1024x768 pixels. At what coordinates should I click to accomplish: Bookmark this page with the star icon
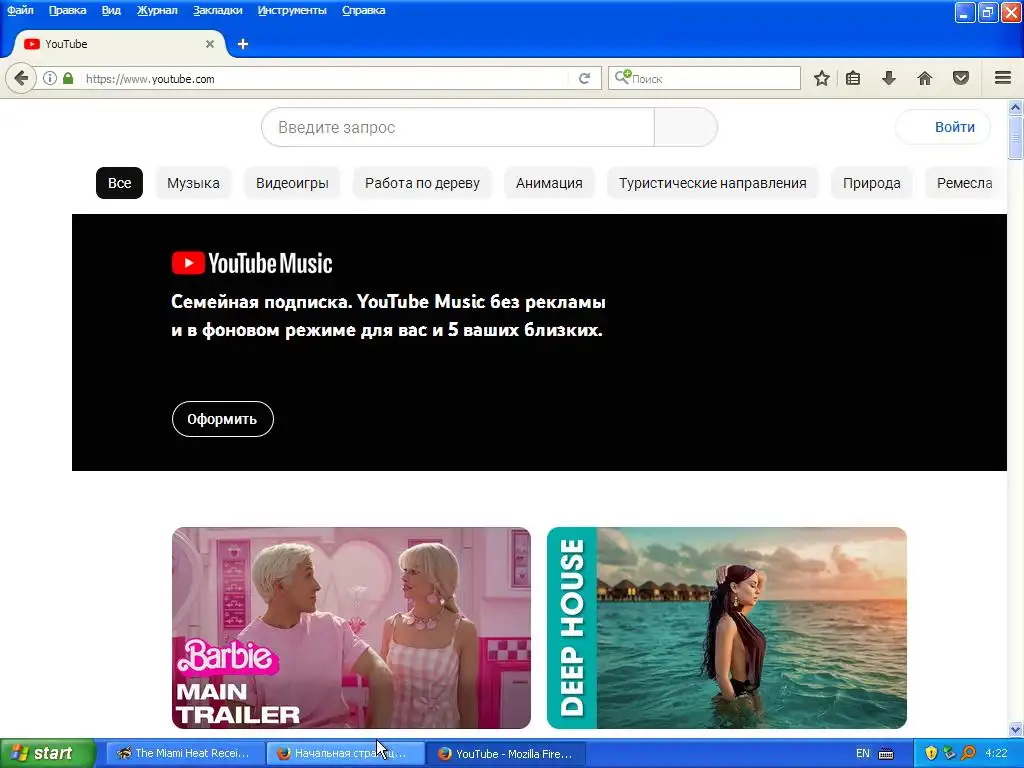[x=822, y=78]
